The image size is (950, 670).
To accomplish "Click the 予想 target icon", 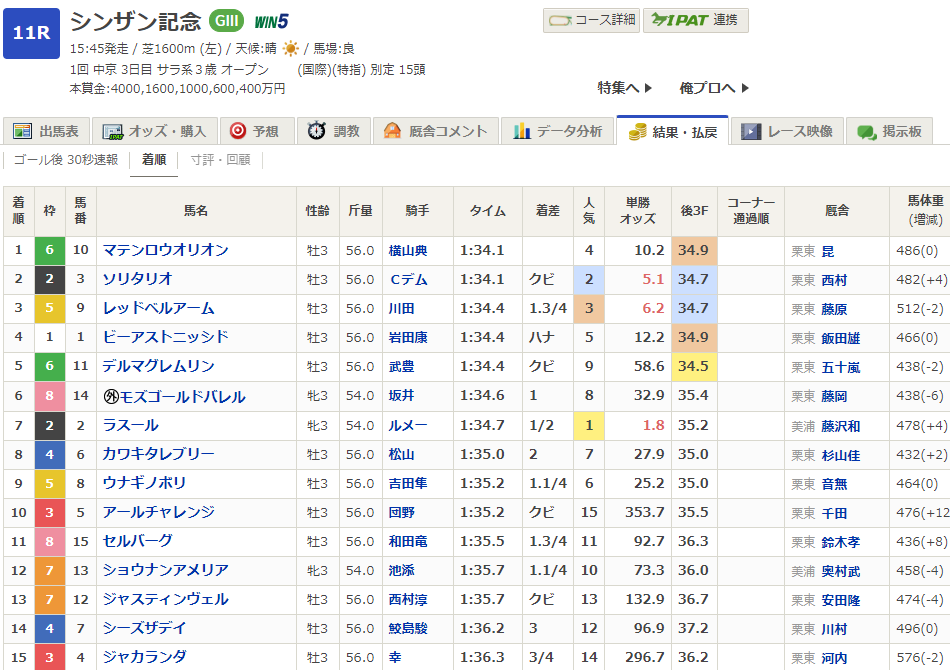I will tap(238, 131).
